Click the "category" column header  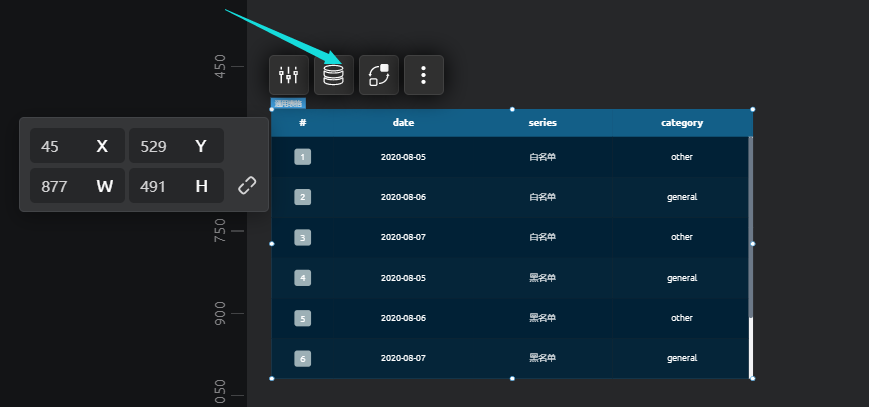(x=682, y=123)
